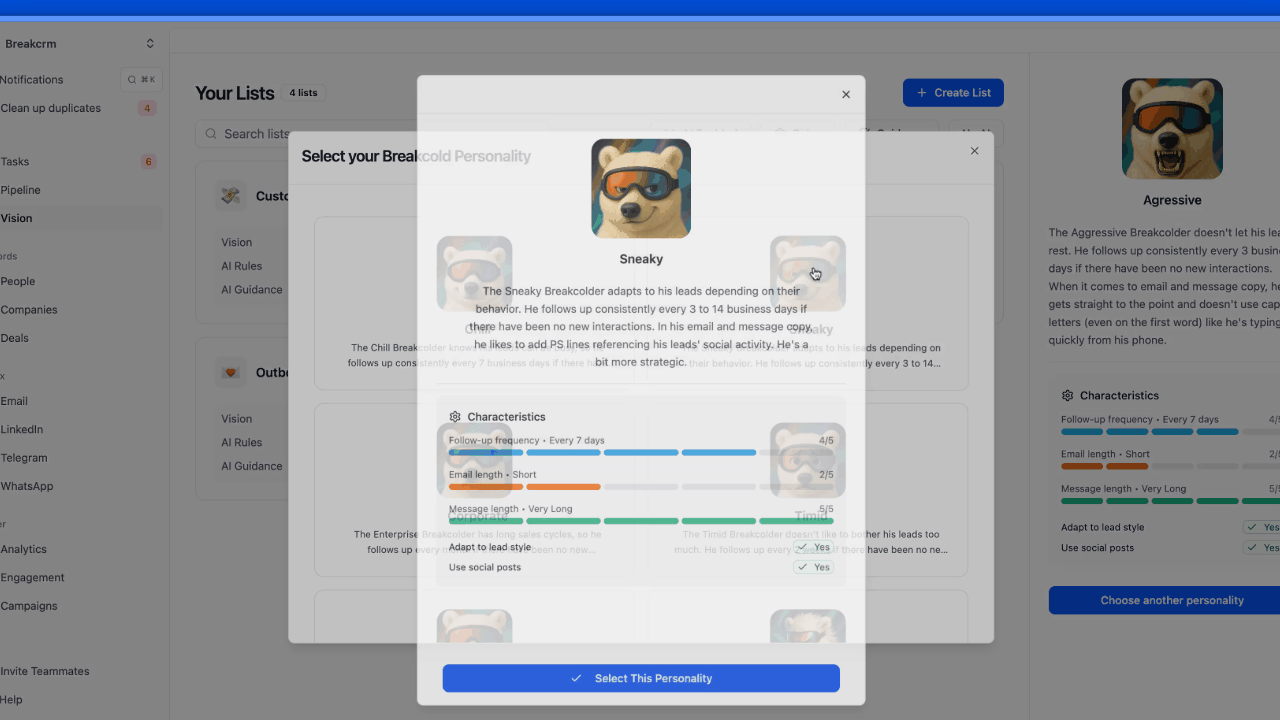Screen dimensions: 1280x720
Task: Open Engagement in the sidebar
Action: point(33,577)
